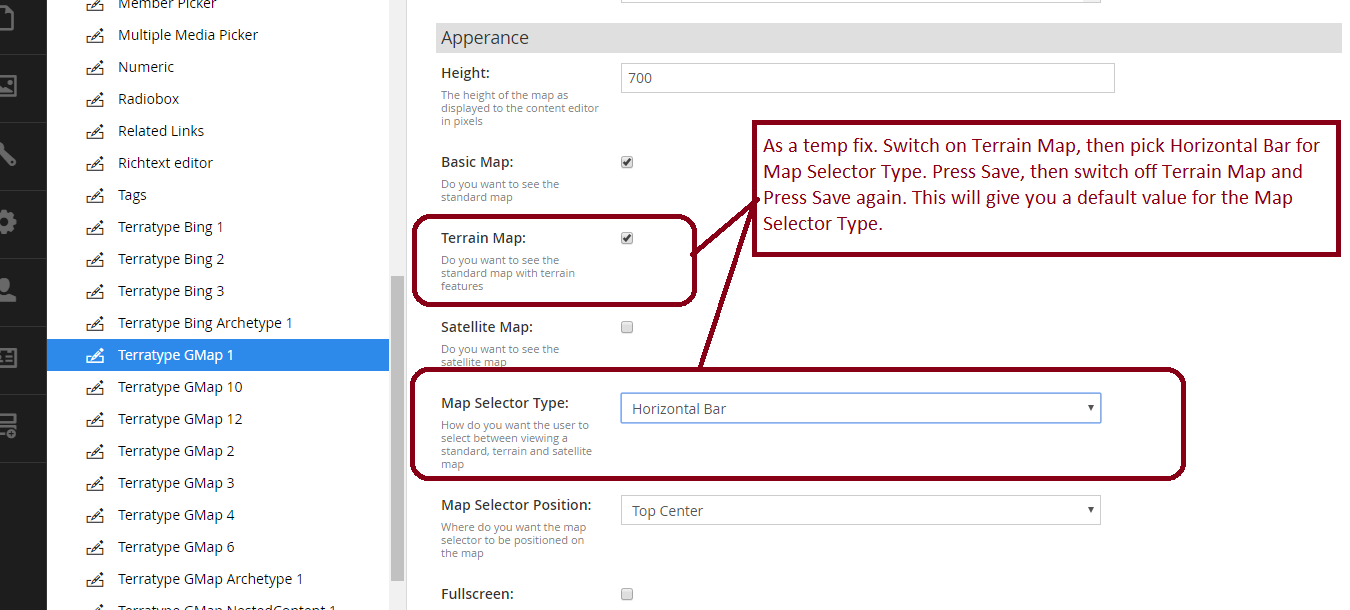Viewport: 1350px width, 610px height.
Task: Open the Media section picture icon
Action: [6, 86]
